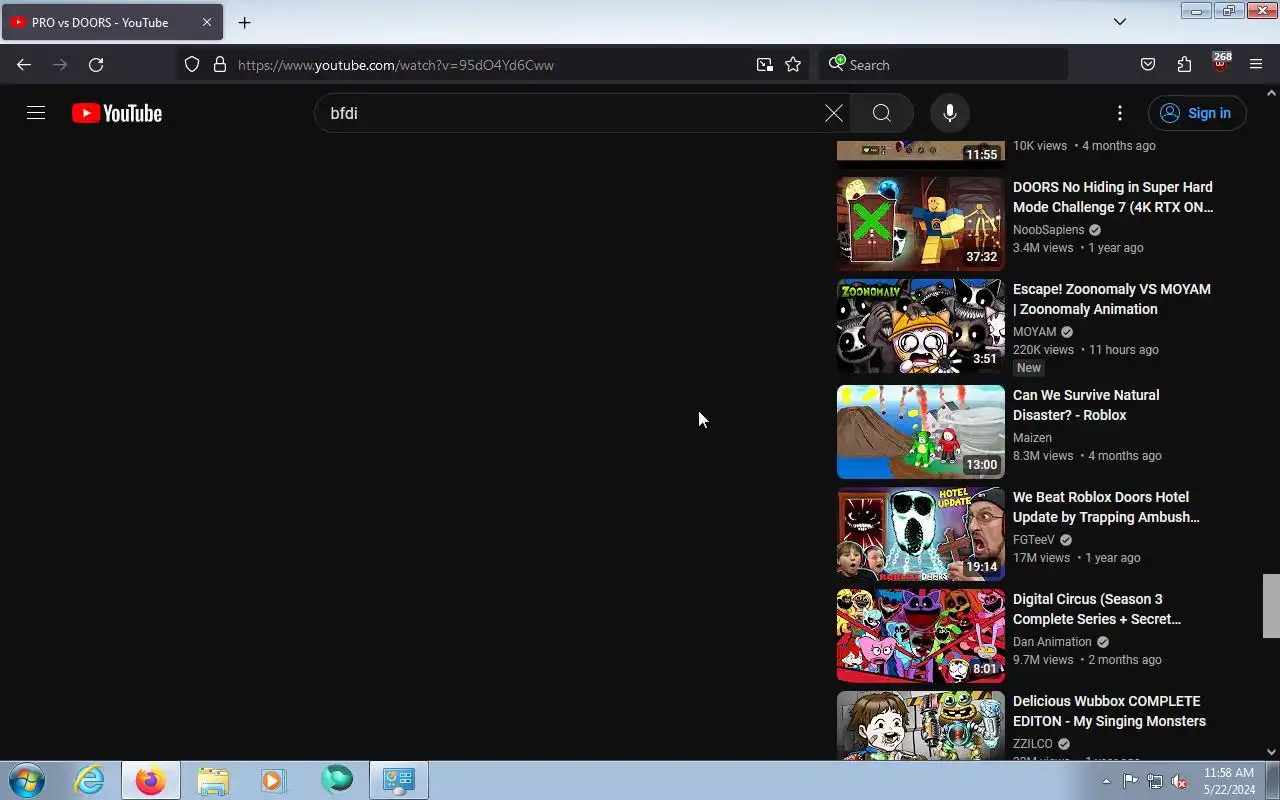Visit the MOYAM channel
Viewport: 1280px width, 800px height.
point(1034,332)
